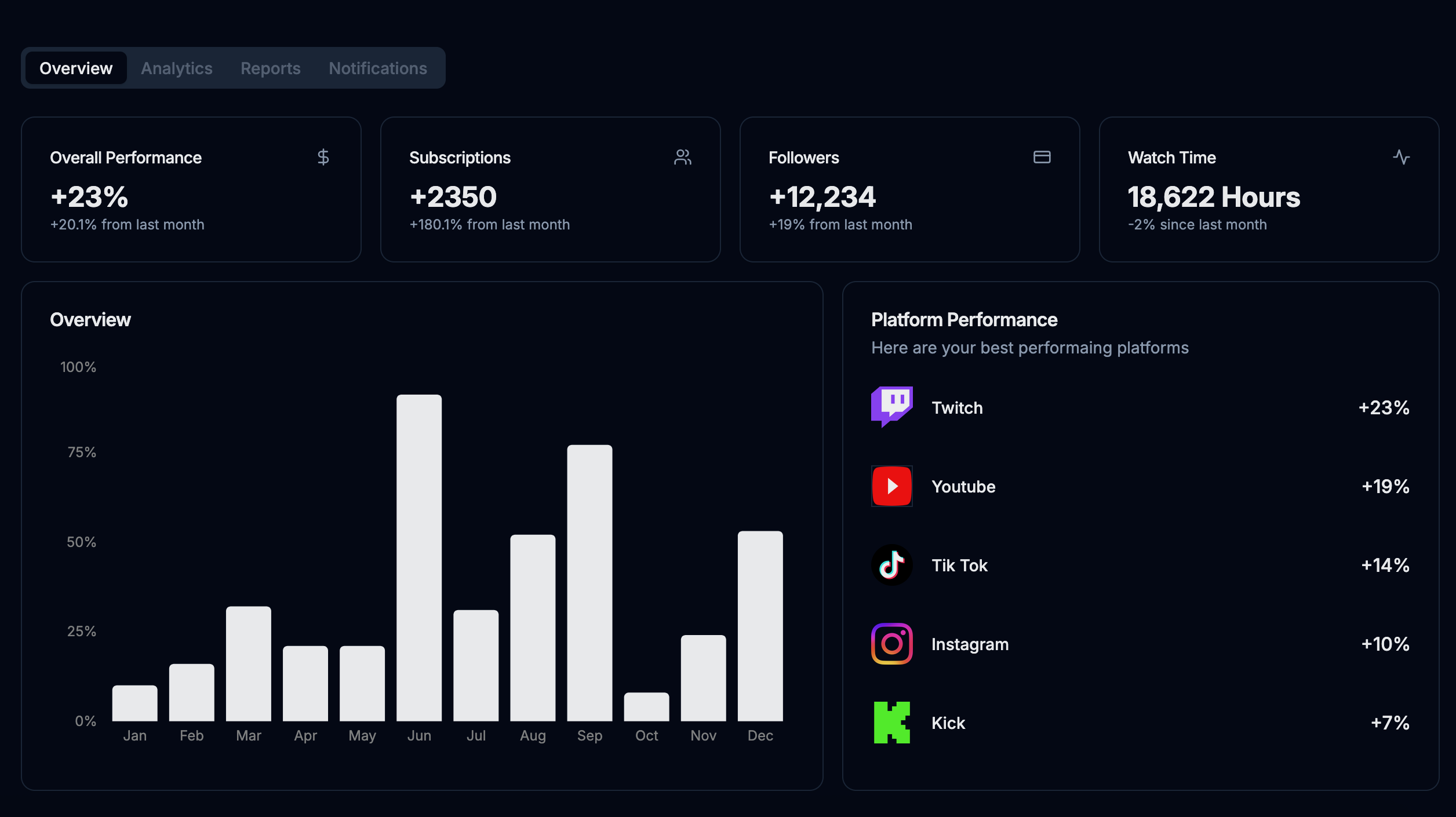Screen dimensions: 1456x817
Task: Click the Instagram logo icon
Action: 891,644
